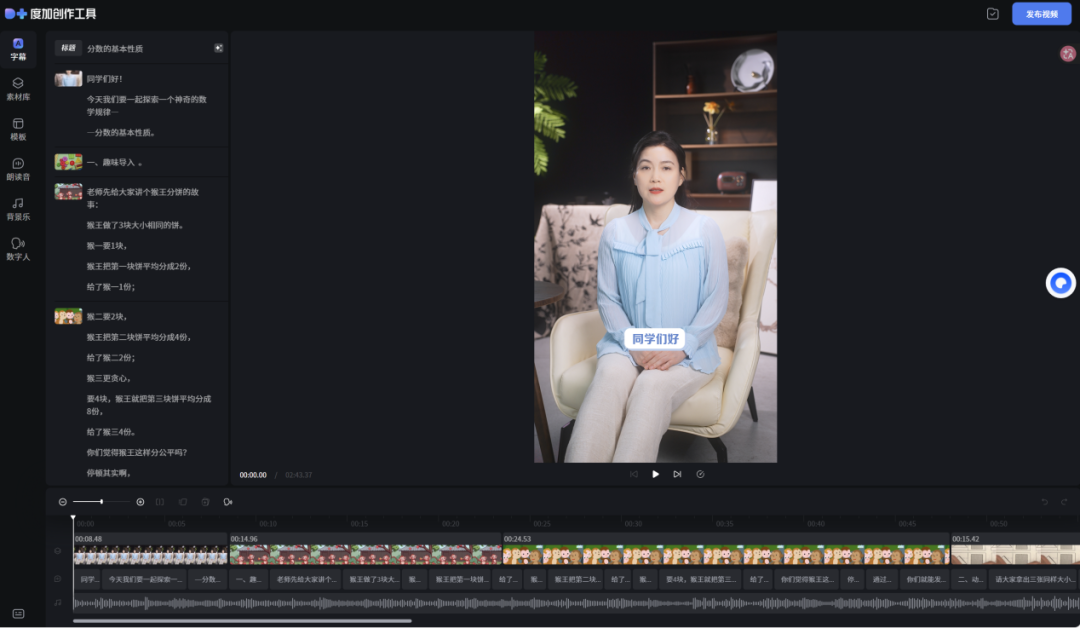Select script line 猴王把第二块饼平均分成4份
Image resolution: width=1080 pixels, height=628 pixels.
pos(138,337)
